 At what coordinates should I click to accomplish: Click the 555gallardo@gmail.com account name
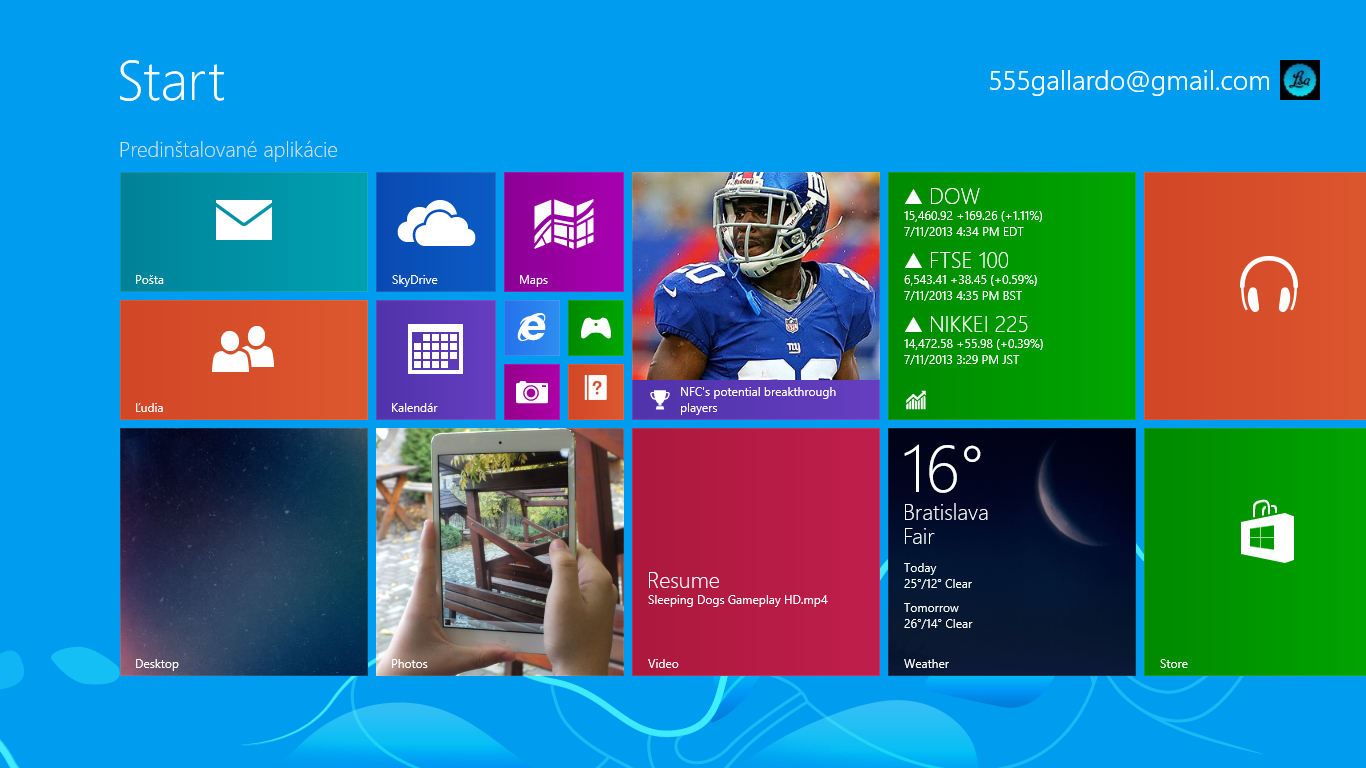click(x=1130, y=81)
